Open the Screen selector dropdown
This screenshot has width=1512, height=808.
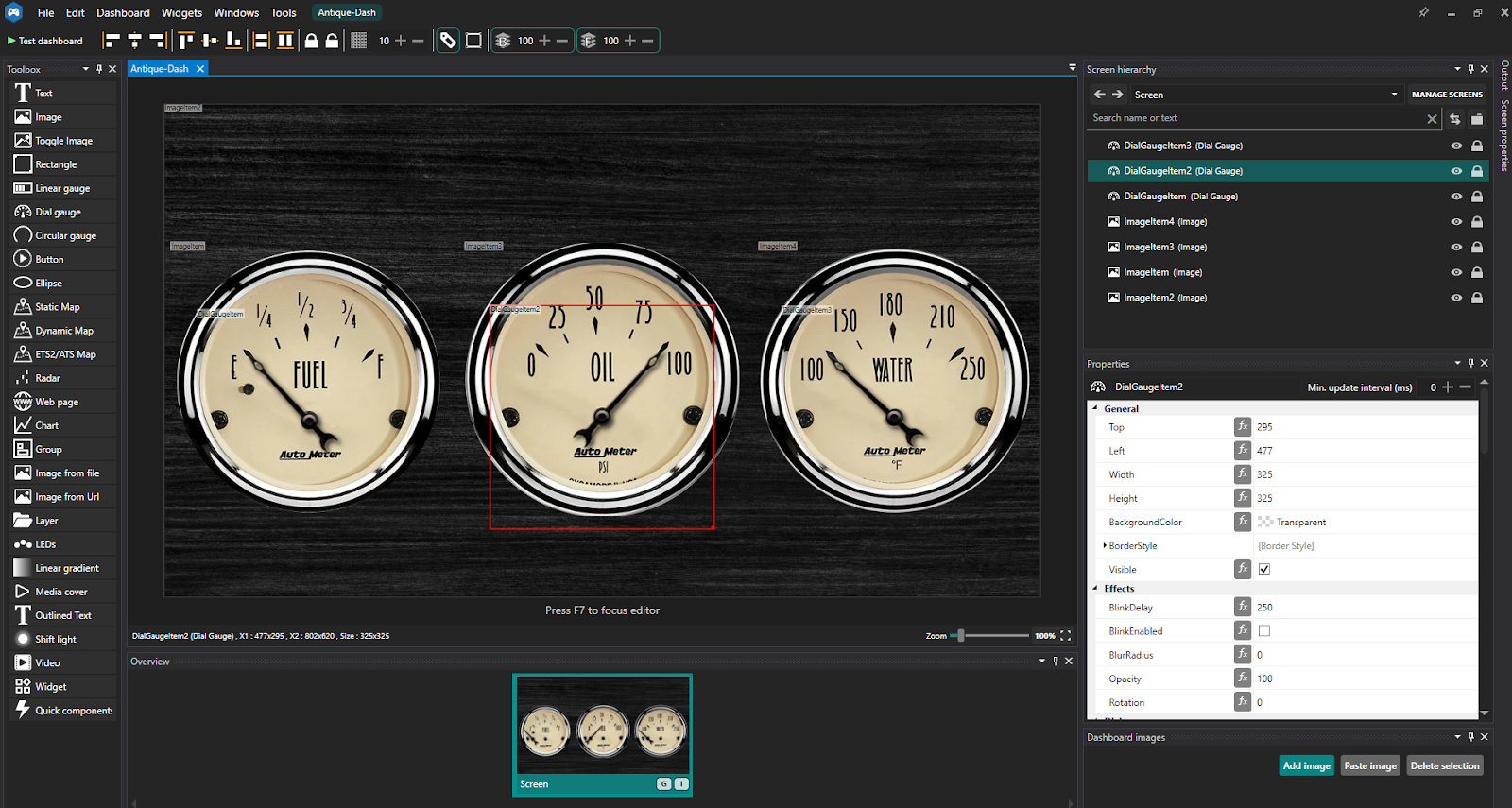coord(1266,95)
